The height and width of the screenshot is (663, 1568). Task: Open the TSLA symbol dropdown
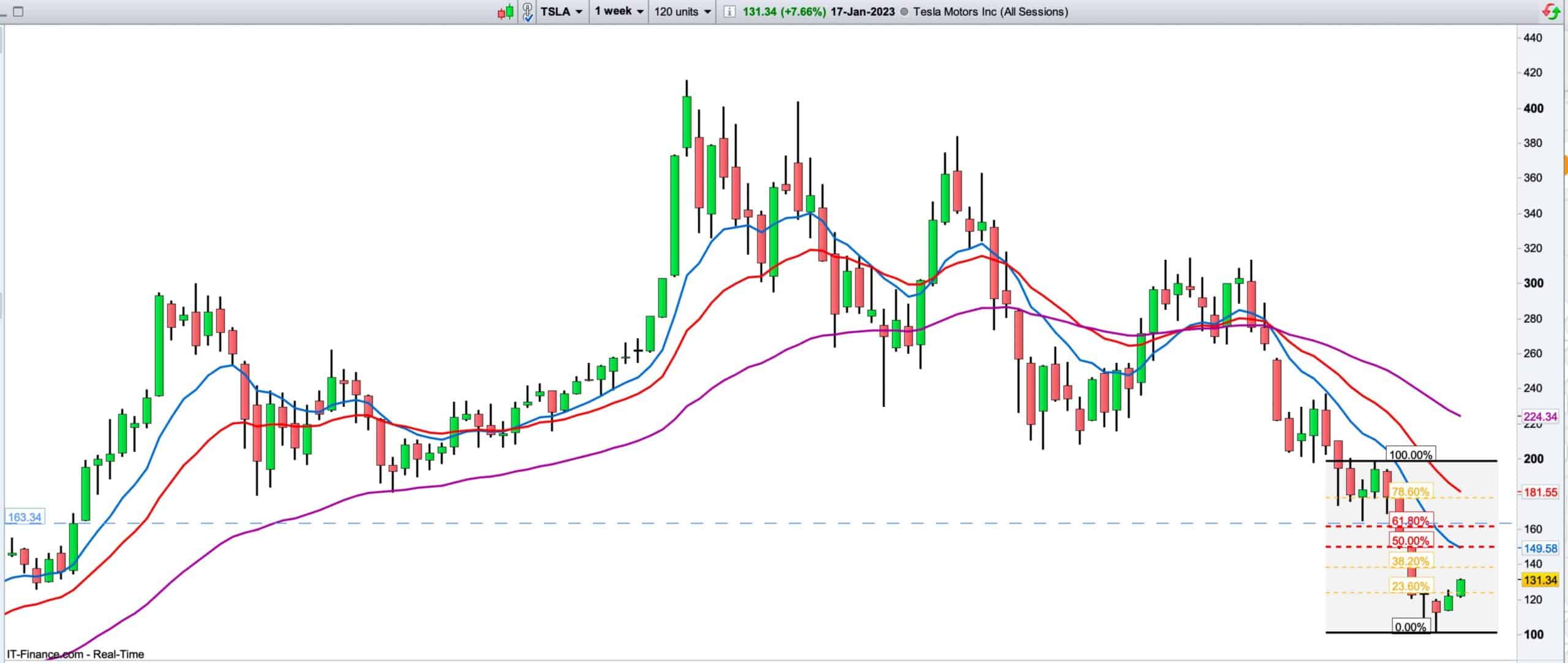(x=561, y=12)
